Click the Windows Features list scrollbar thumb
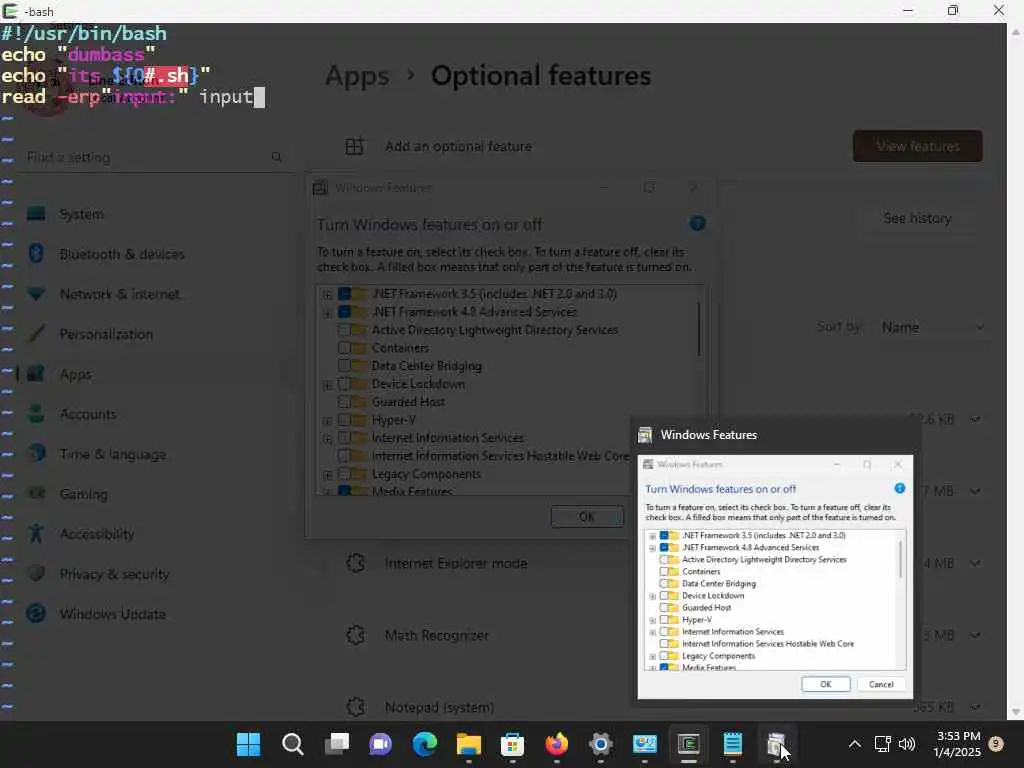 pos(698,328)
